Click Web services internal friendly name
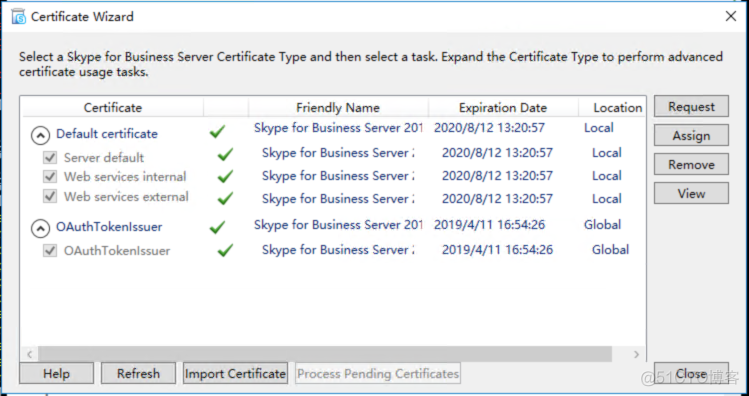This screenshot has width=749, height=396. pyautogui.click(x=338, y=176)
